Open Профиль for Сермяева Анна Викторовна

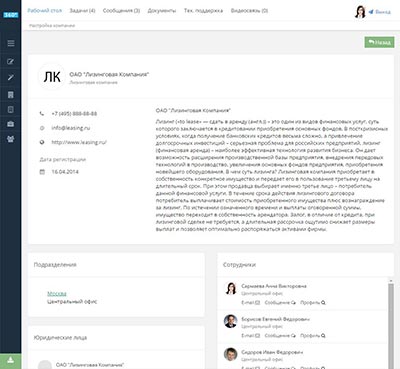pyautogui.click(x=313, y=303)
